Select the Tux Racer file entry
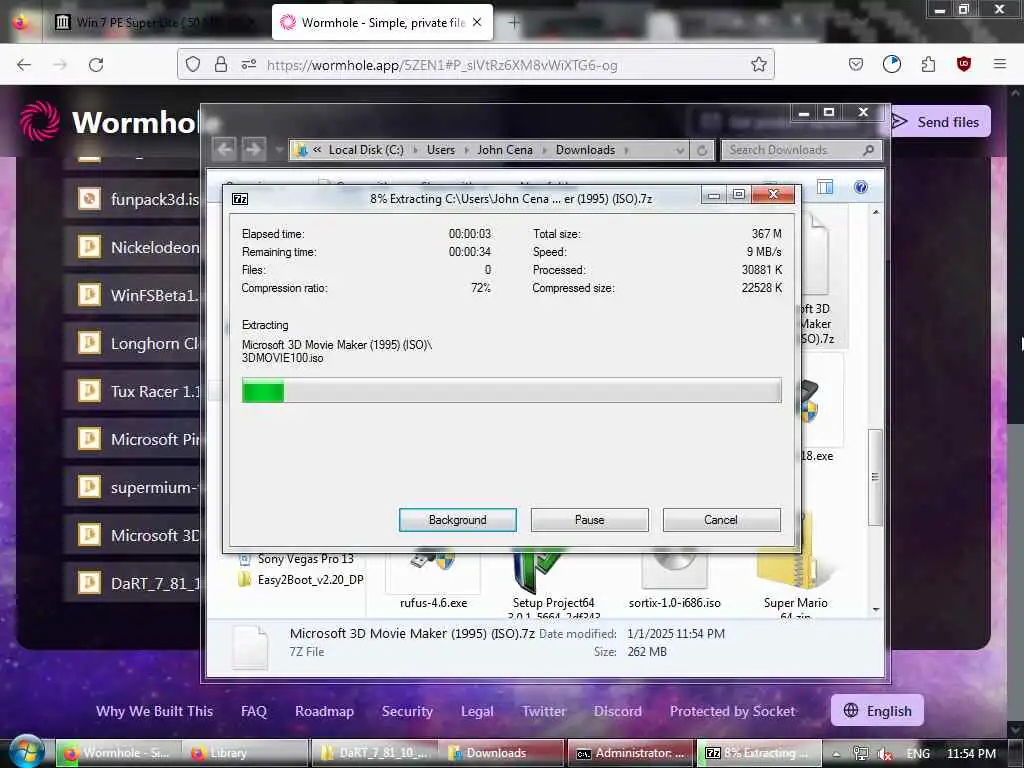The image size is (1024, 768). click(133, 391)
